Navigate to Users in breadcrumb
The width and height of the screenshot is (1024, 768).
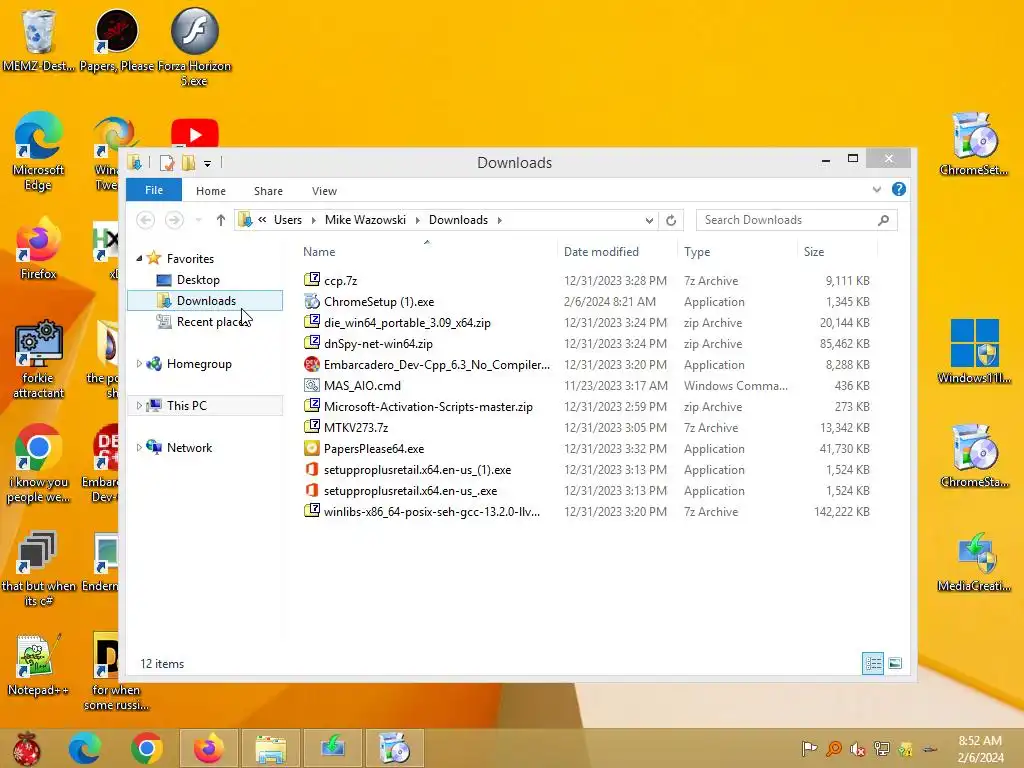point(288,220)
